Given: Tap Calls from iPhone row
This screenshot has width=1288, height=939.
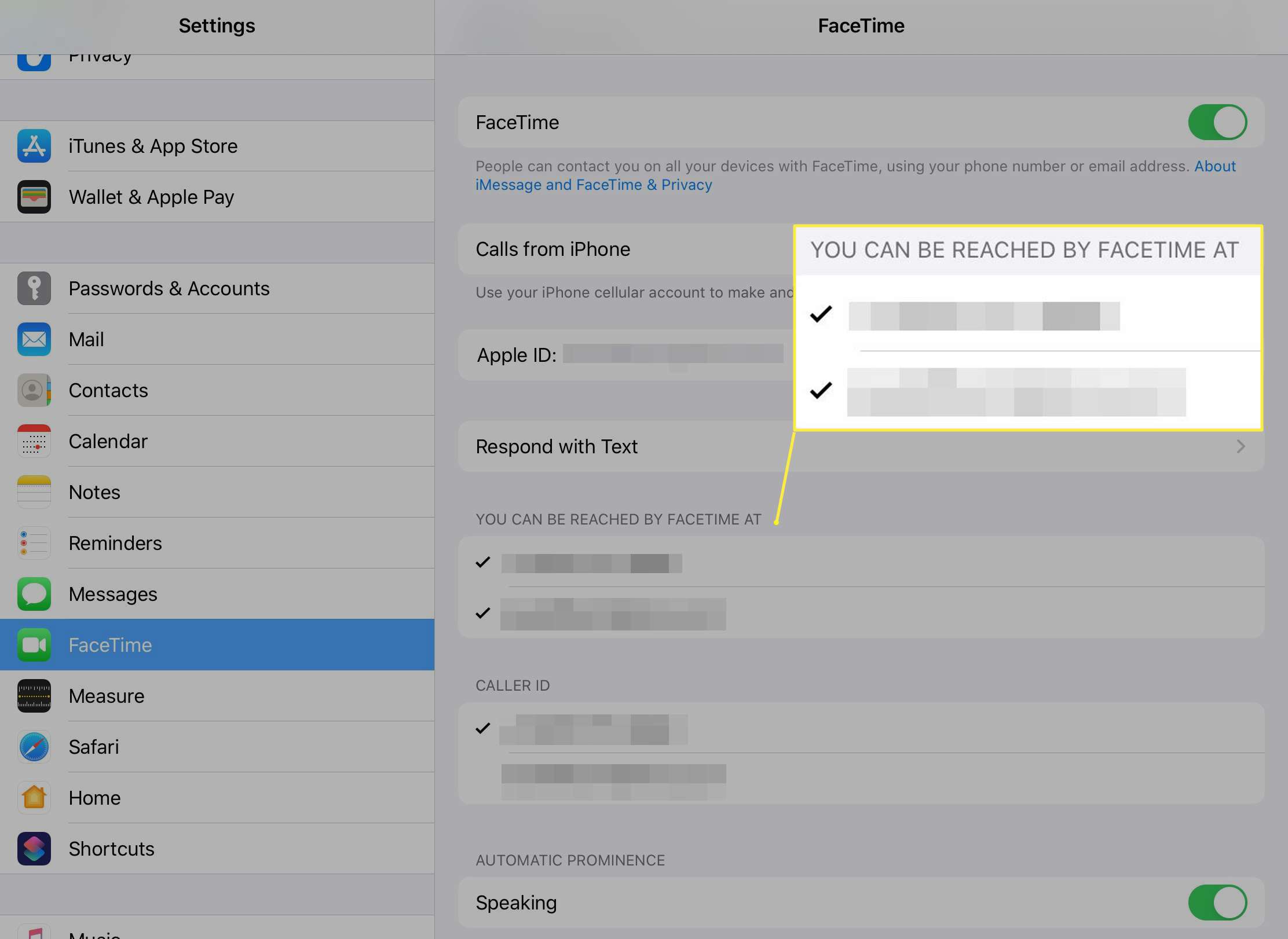Looking at the screenshot, I should tap(626, 249).
